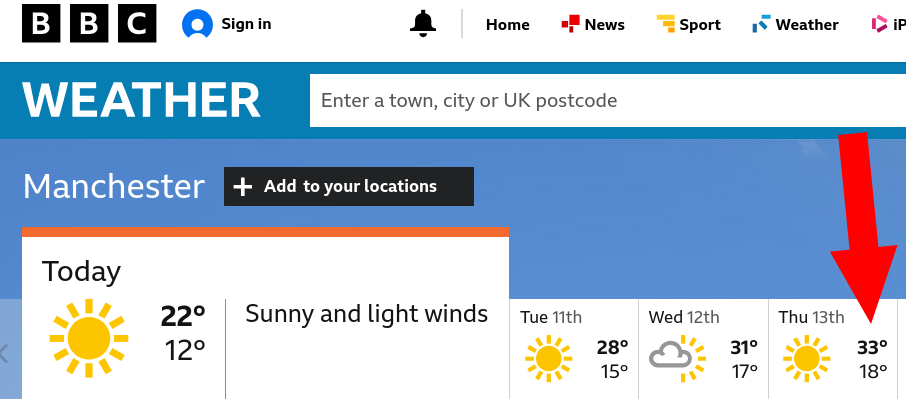
Task: Click the Sign in link
Action: click(x=226, y=24)
